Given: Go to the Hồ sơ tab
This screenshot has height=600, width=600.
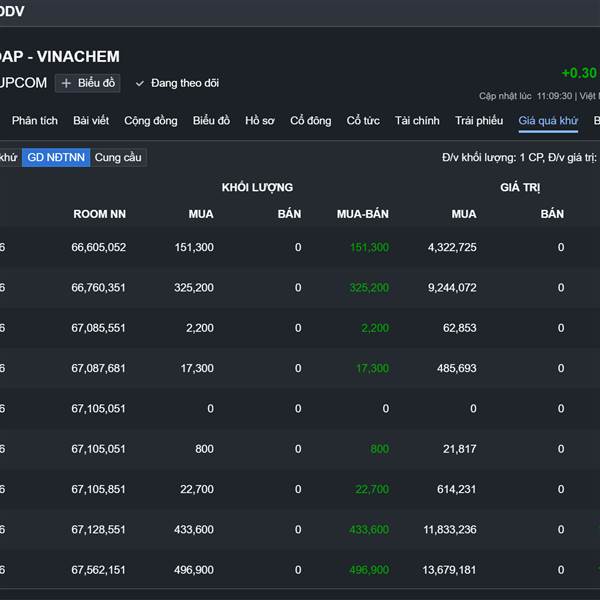Looking at the screenshot, I should (x=260, y=121).
